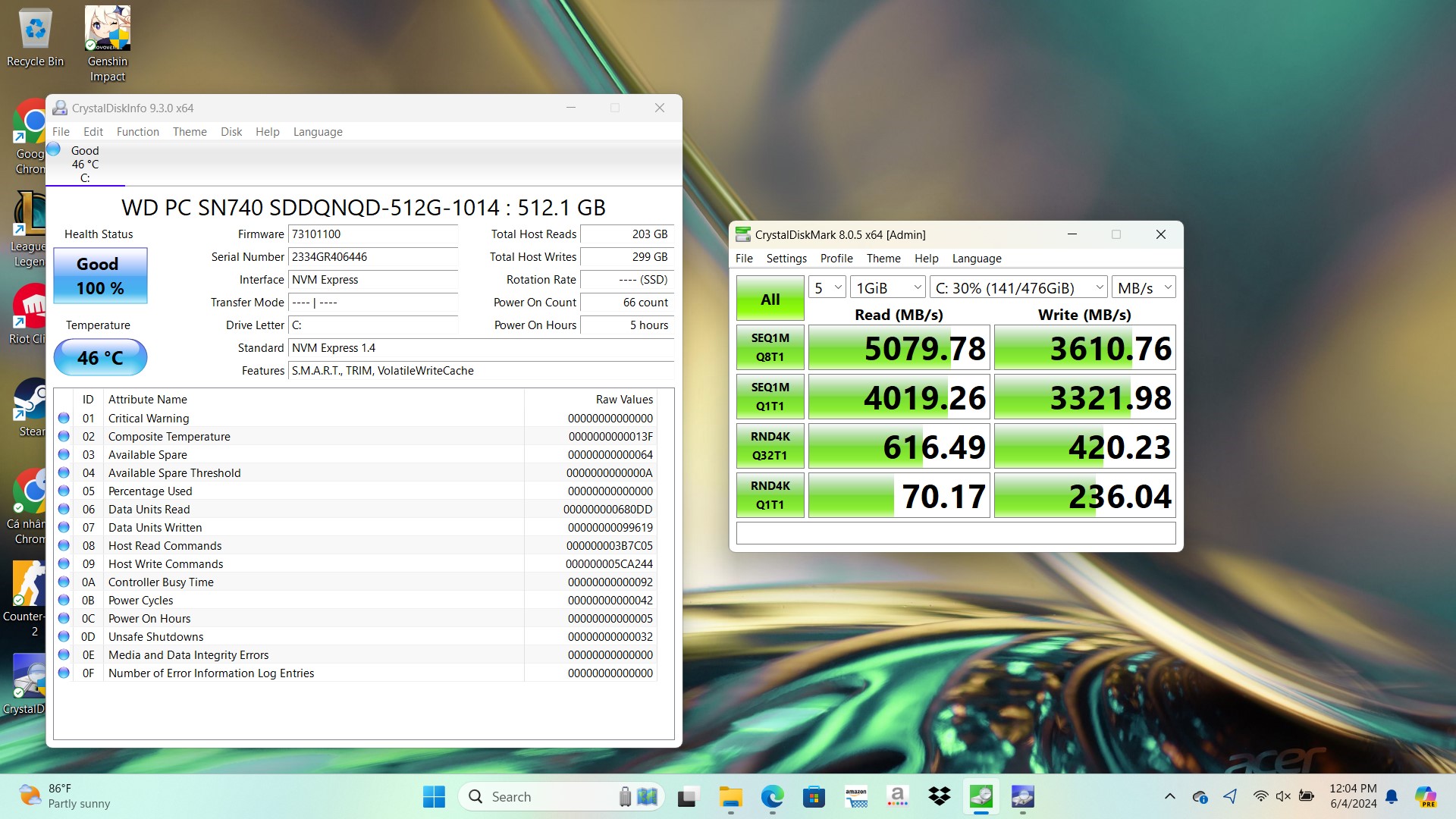Run the SEQ1M Q8T1 test
This screenshot has width=1456, height=819.
tap(770, 347)
